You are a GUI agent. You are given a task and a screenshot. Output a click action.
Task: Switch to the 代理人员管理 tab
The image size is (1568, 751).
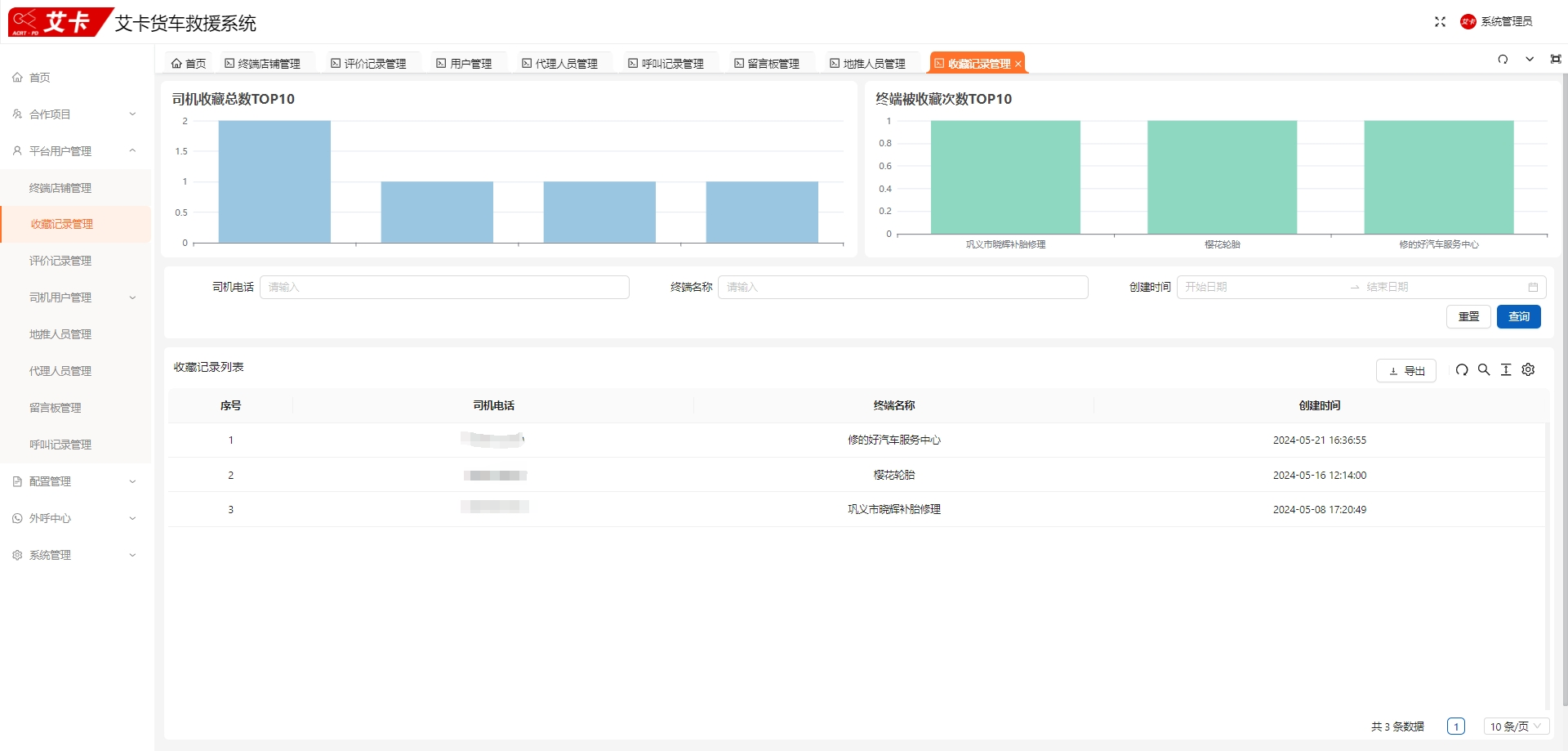(x=559, y=64)
